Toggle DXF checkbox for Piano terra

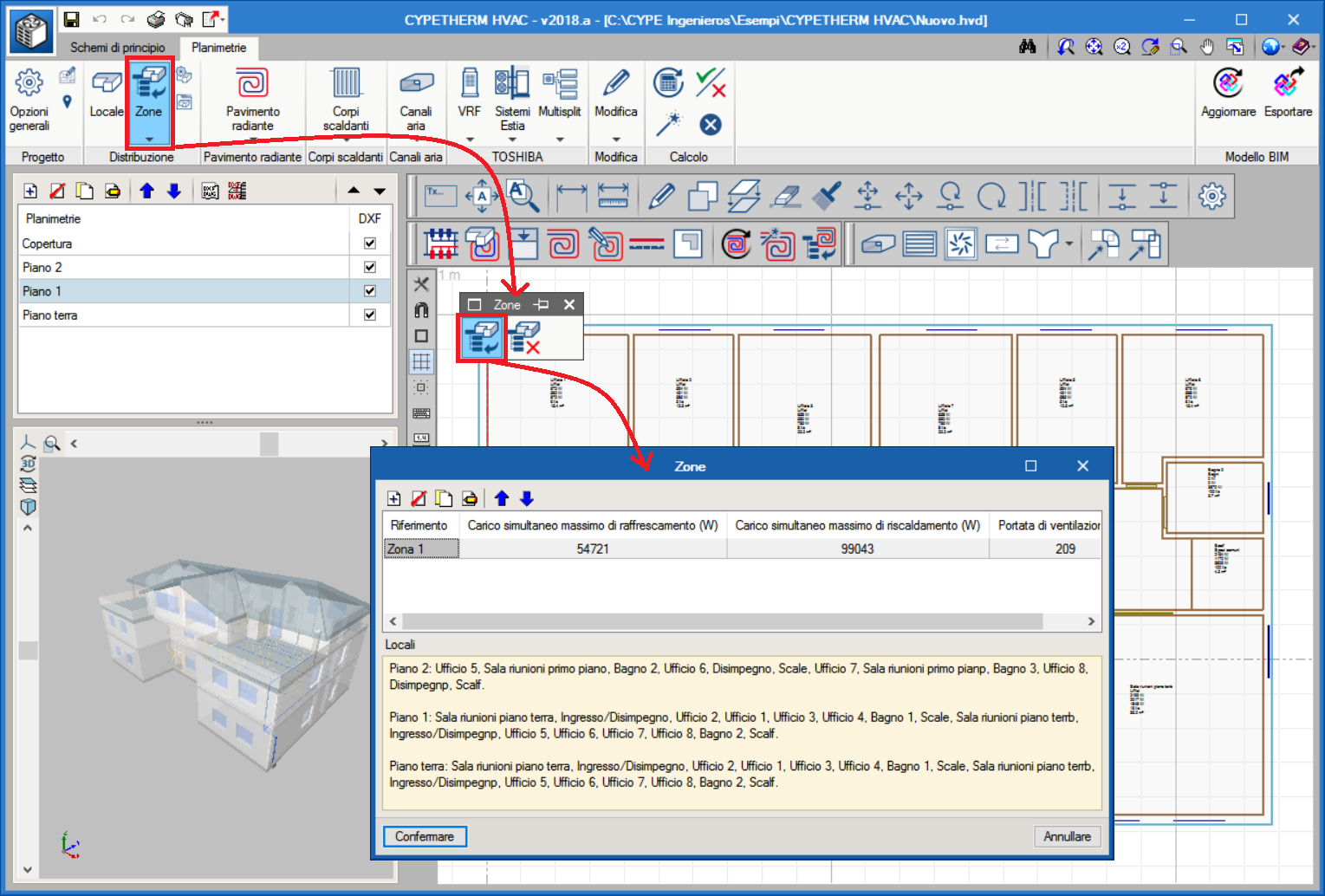coord(370,315)
